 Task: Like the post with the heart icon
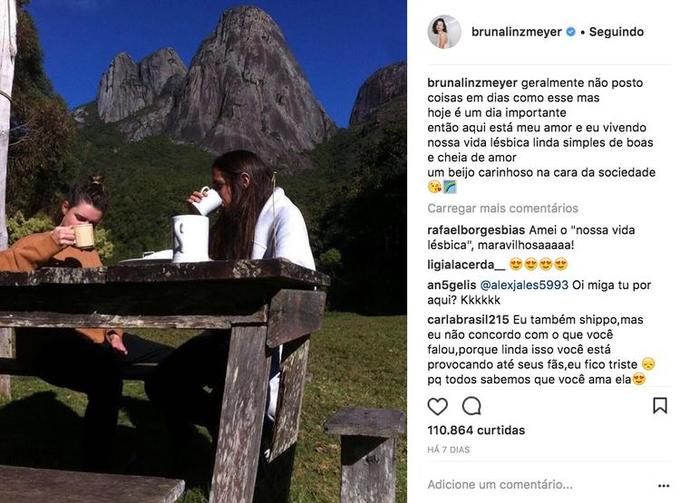(x=437, y=406)
